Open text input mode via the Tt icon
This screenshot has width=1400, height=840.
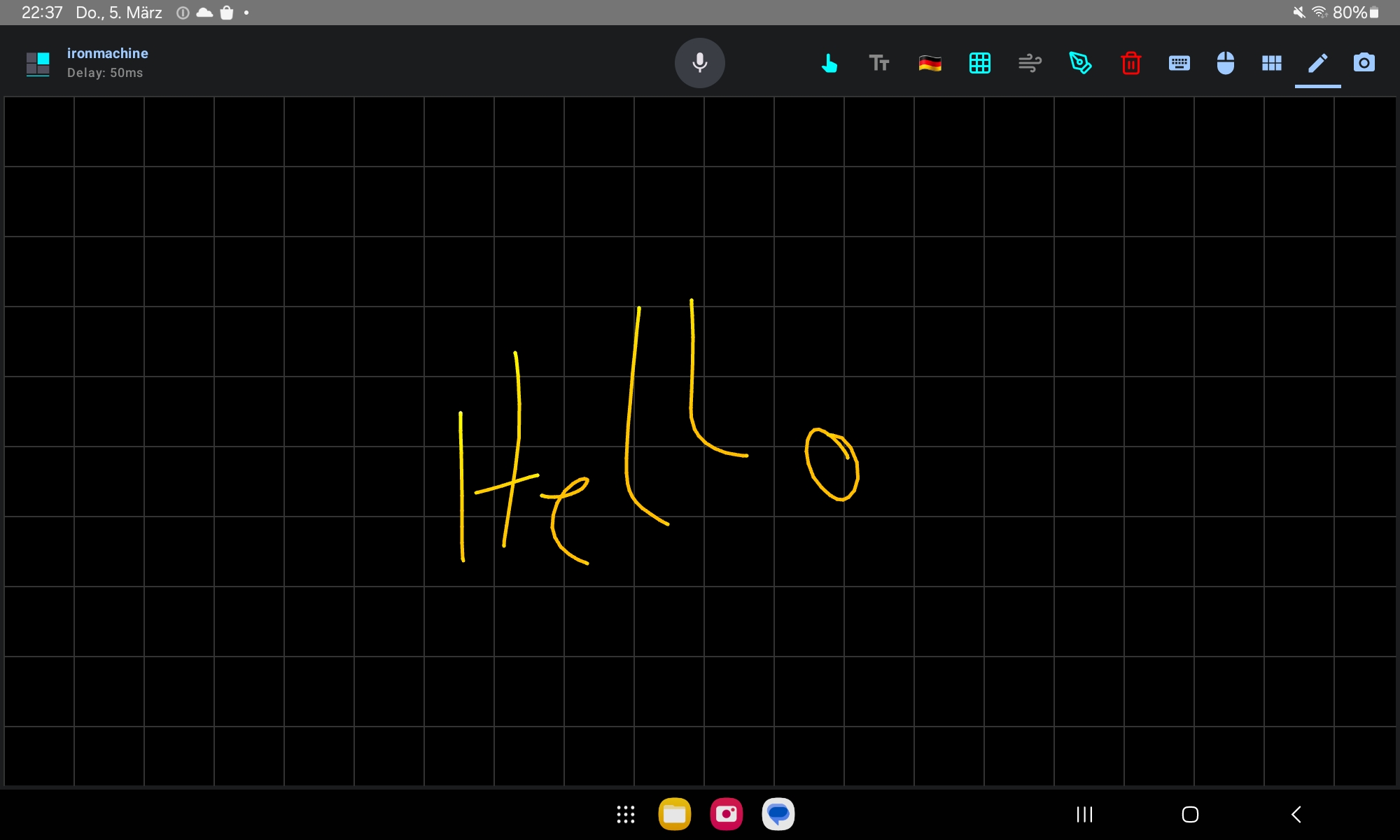pos(879,63)
